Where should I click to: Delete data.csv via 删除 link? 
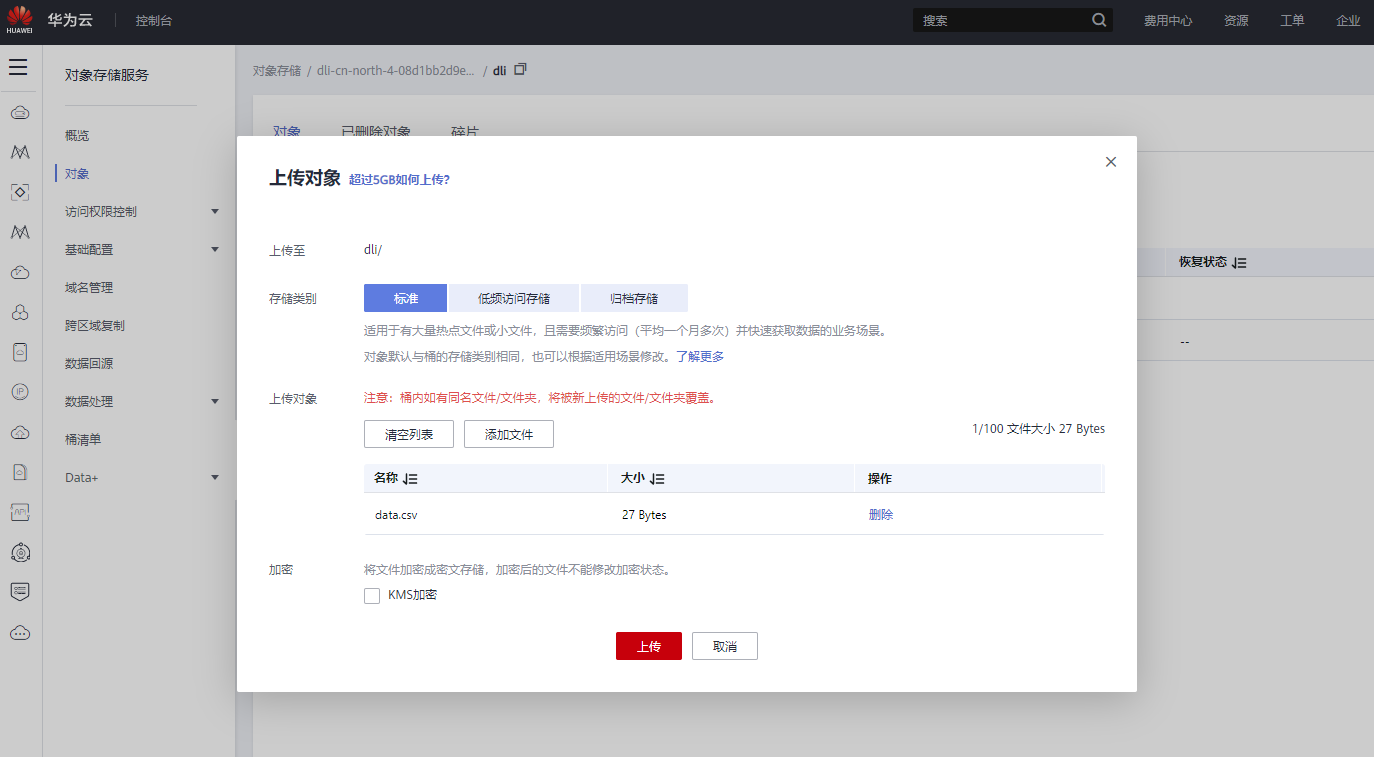click(881, 515)
